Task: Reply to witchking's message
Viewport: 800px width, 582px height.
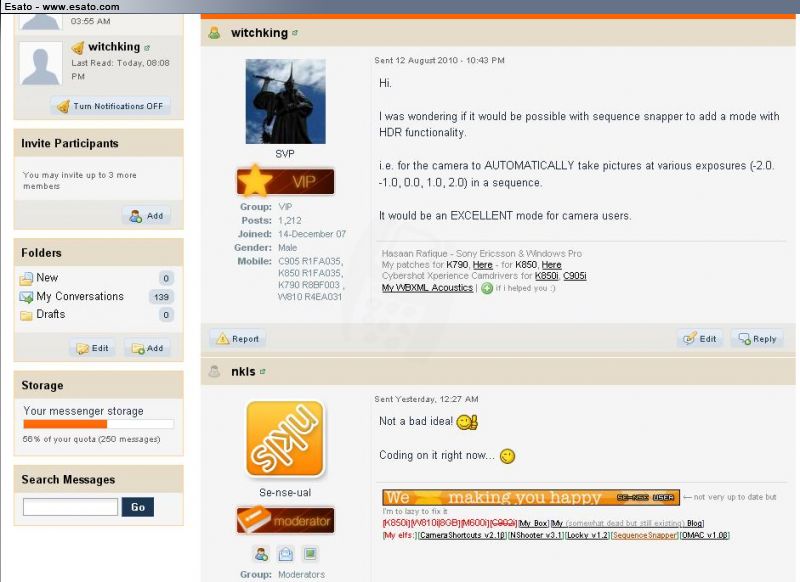Action: pyautogui.click(x=757, y=339)
